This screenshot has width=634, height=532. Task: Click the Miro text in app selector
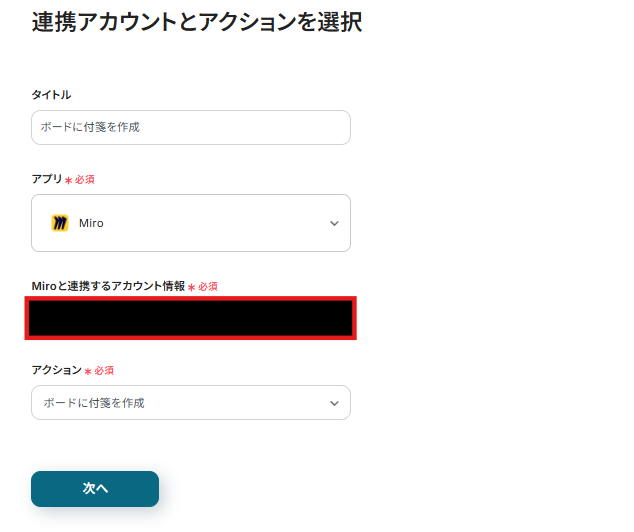[x=91, y=223]
